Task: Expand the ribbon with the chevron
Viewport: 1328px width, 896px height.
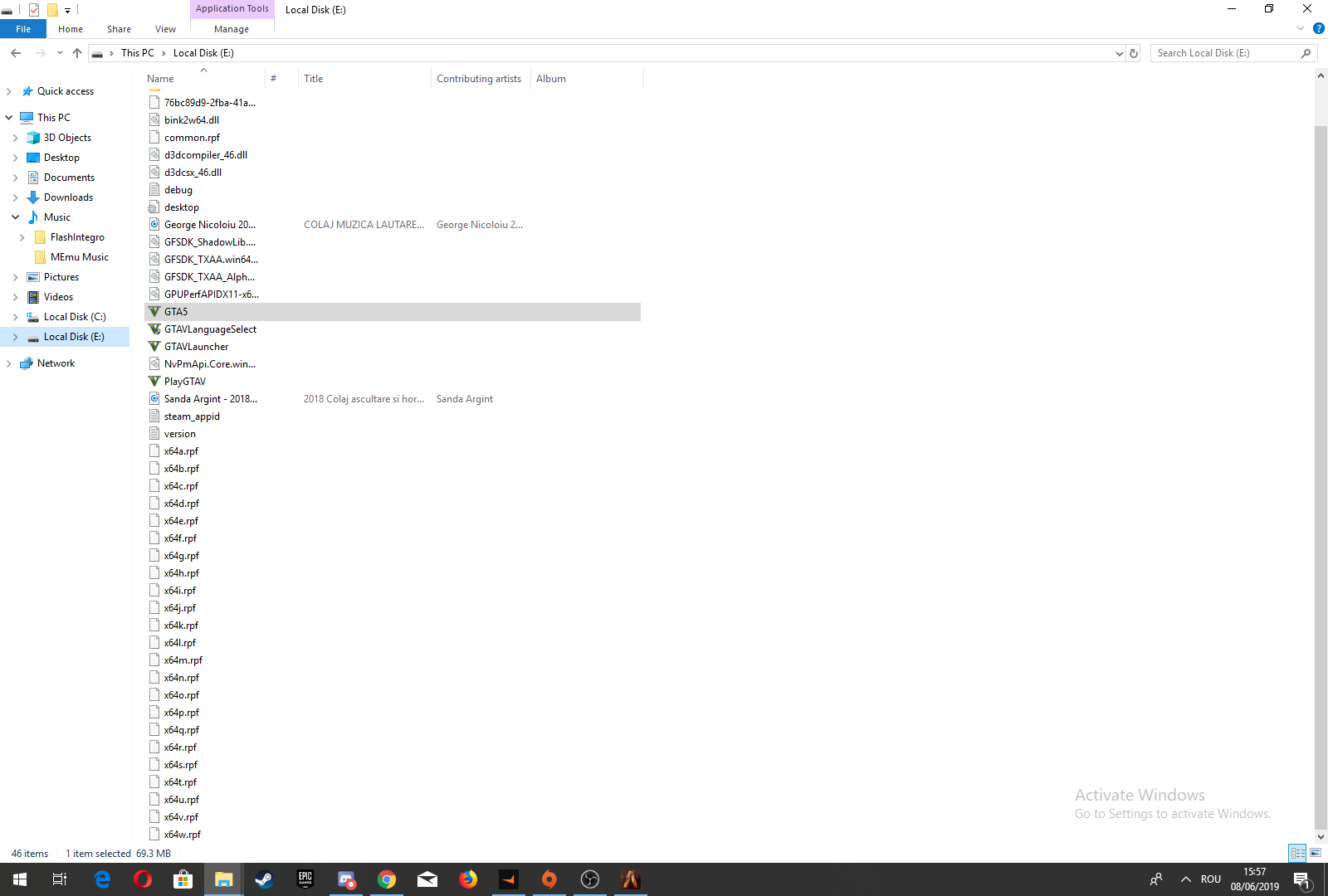Action: pos(1301,28)
